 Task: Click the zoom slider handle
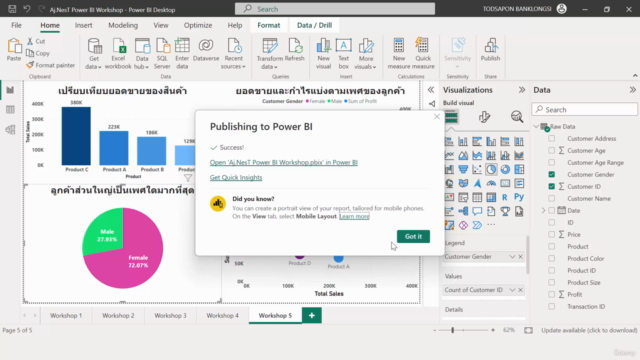point(452,330)
